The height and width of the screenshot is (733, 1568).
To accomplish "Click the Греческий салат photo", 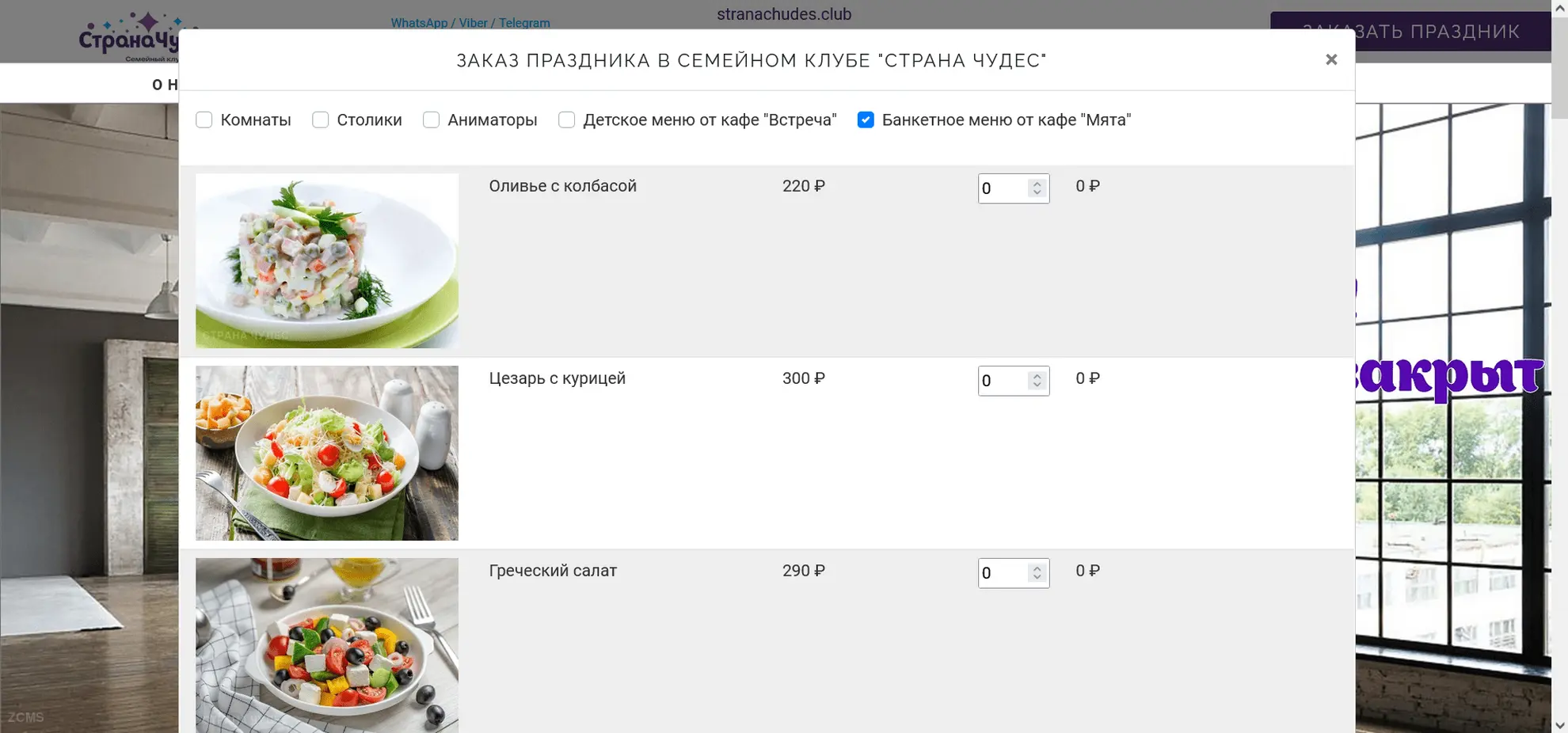I will point(327,644).
